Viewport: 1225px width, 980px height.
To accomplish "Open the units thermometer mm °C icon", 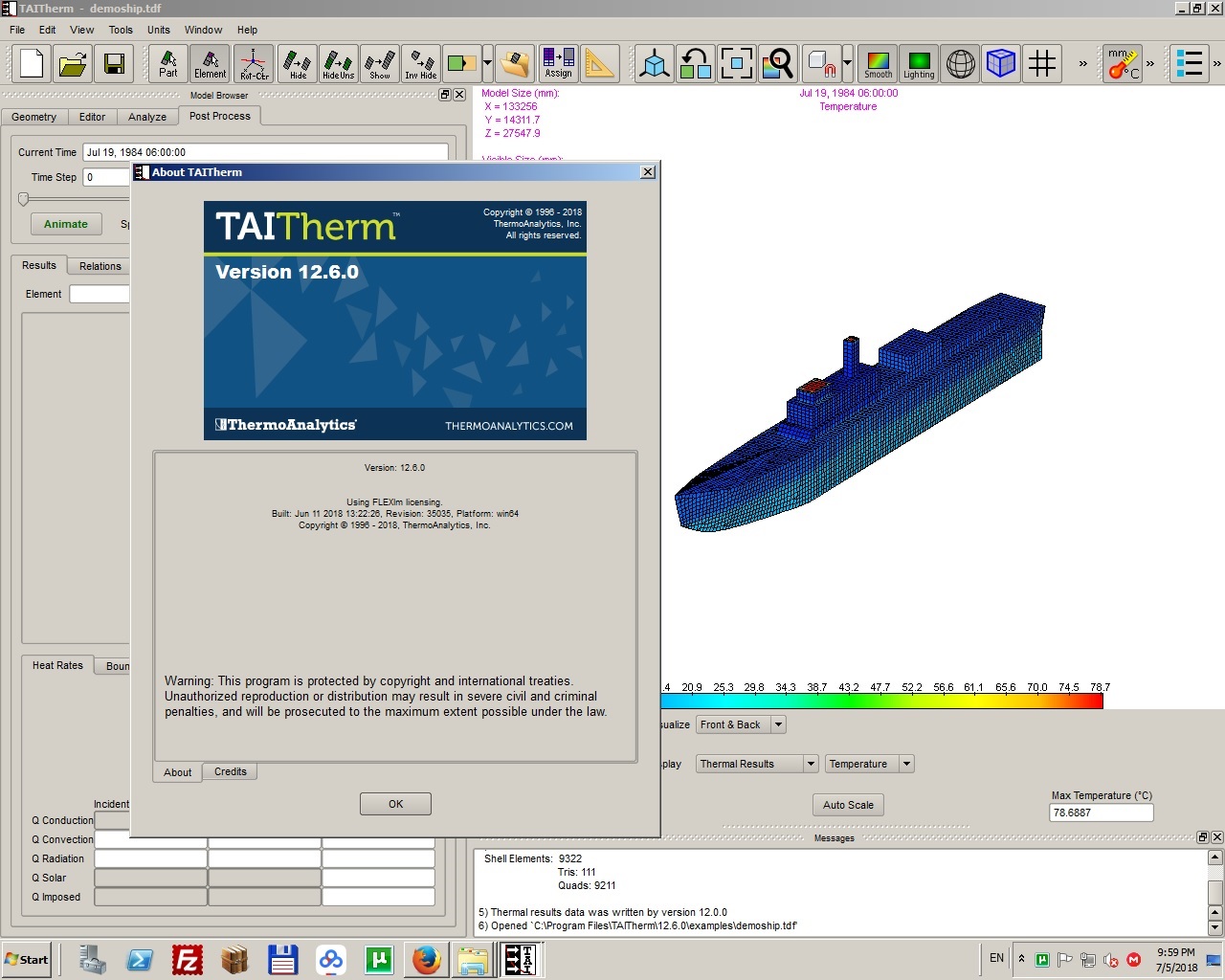I will pos(1123,64).
